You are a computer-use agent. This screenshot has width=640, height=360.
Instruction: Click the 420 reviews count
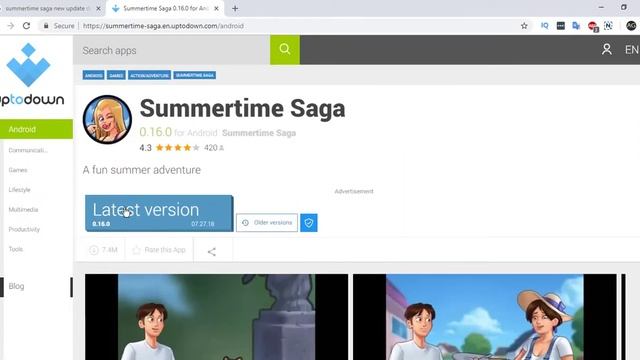(214, 148)
